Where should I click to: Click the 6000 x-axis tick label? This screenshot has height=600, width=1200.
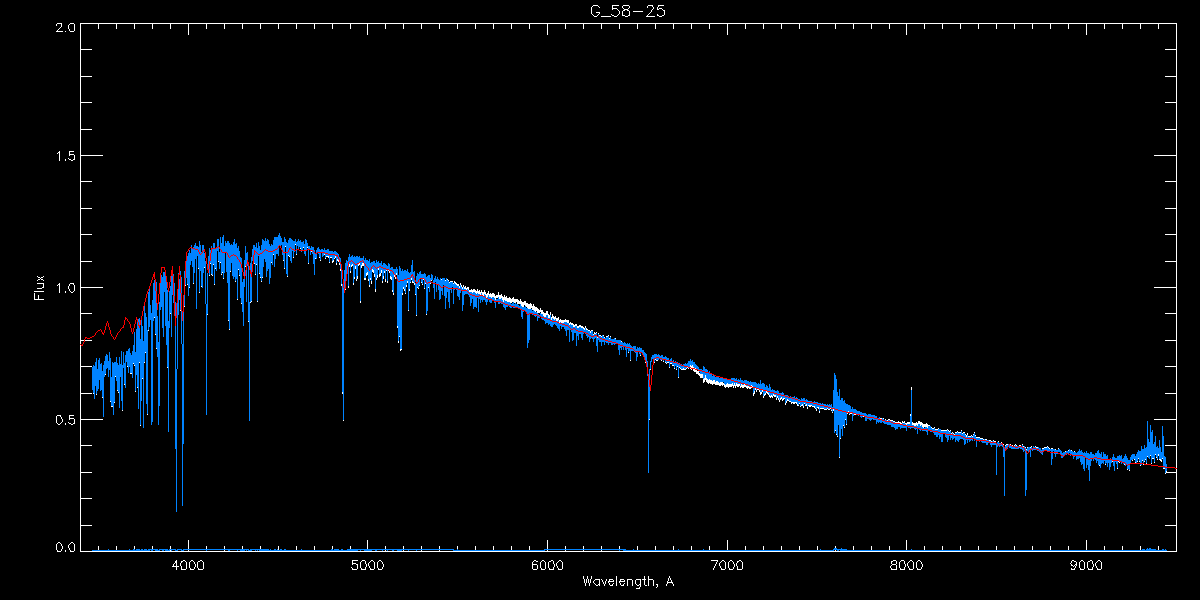[547, 564]
